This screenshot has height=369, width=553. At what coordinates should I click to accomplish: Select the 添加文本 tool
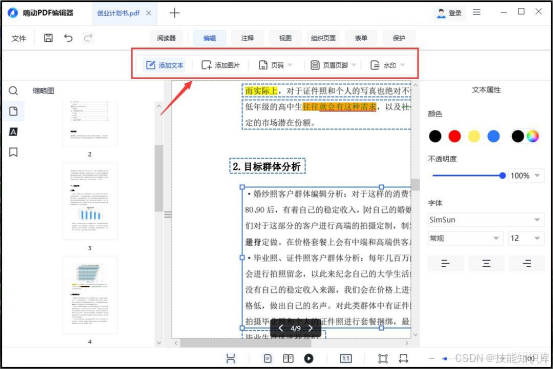(164, 65)
